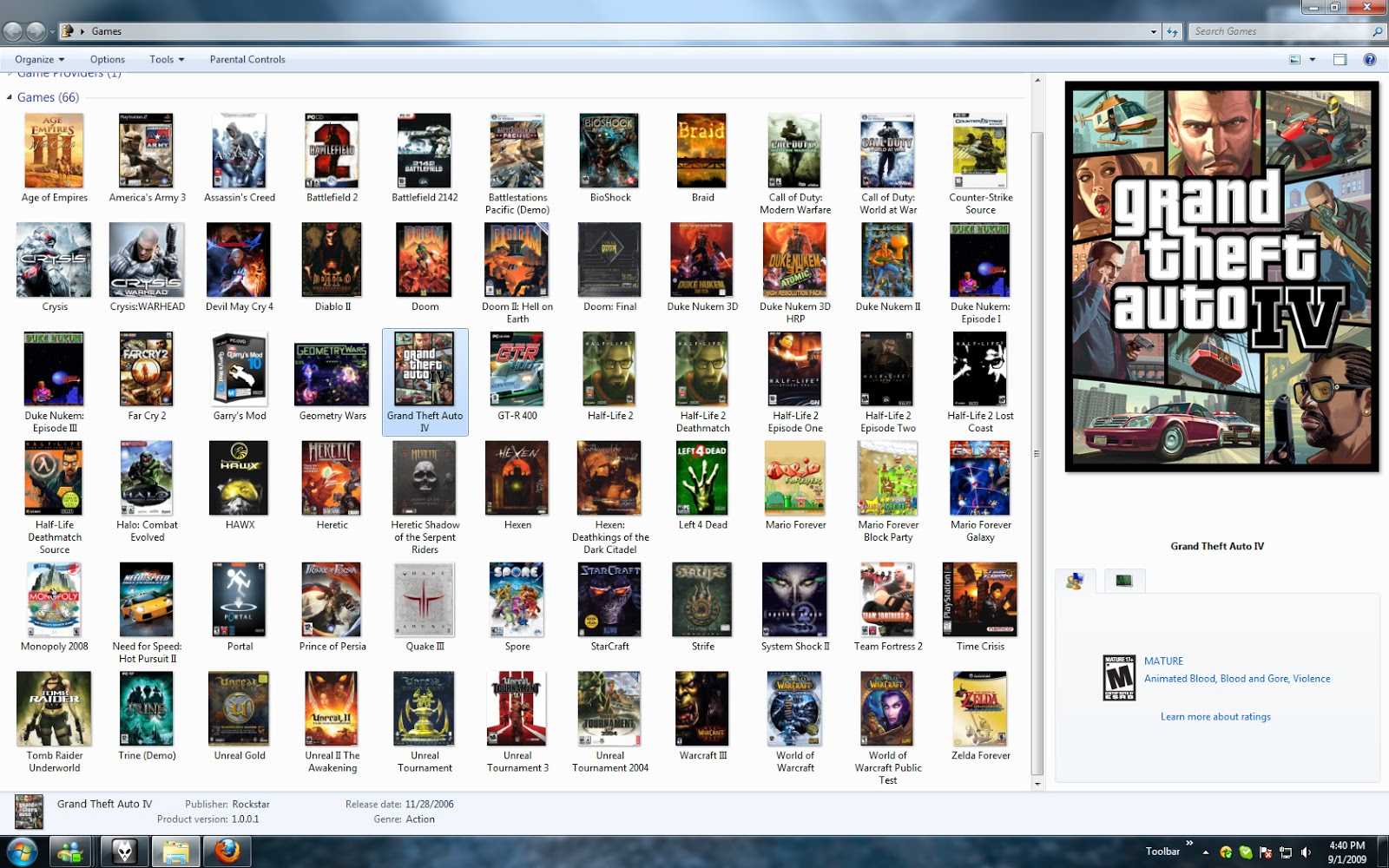The height and width of the screenshot is (868, 1389).
Task: Select the Portal game icon
Action: click(x=240, y=600)
